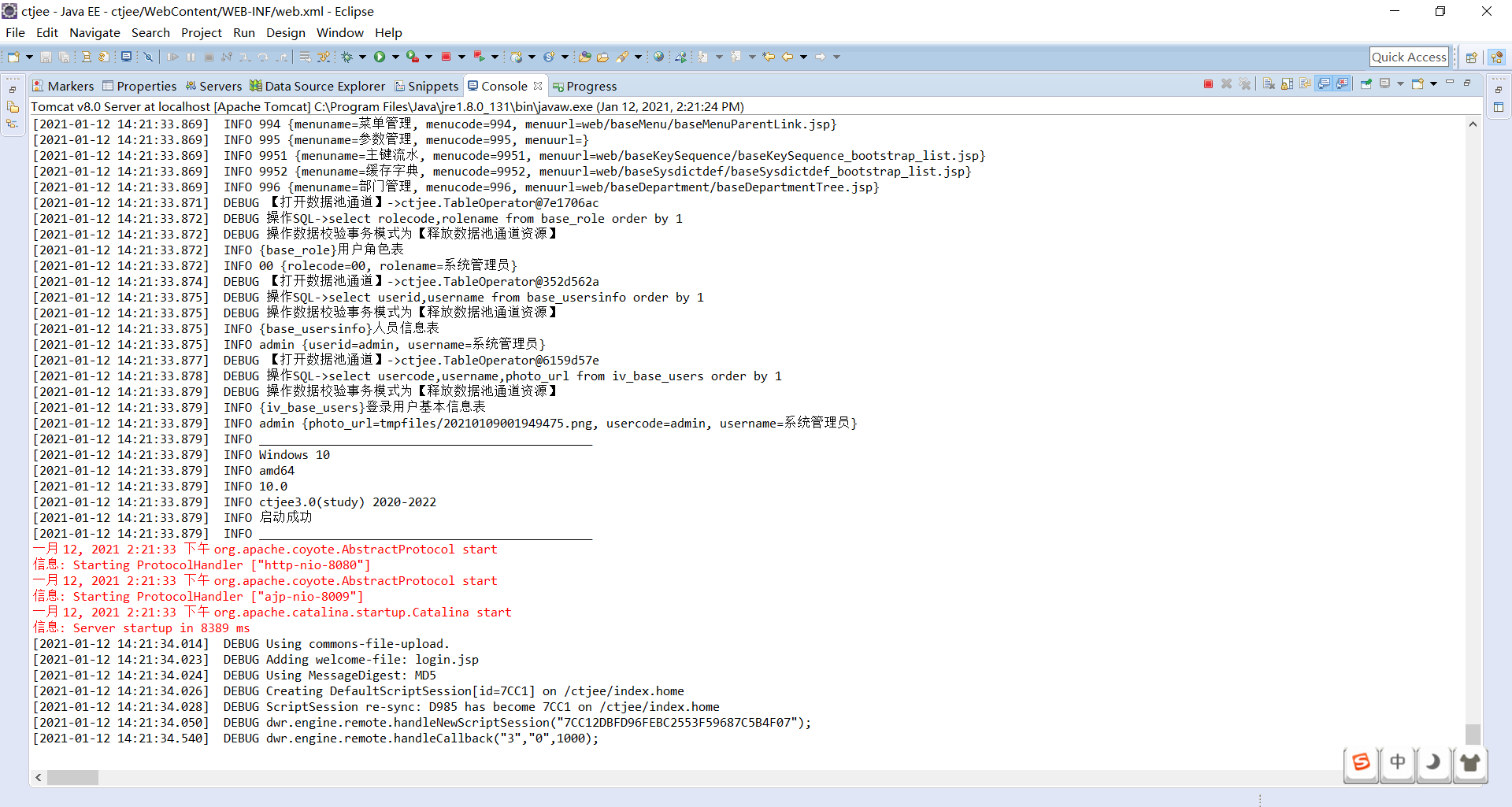Screen dimensions: 1512x807
Task: Click the console horizontal scrollbar thumb
Action: pos(72,777)
